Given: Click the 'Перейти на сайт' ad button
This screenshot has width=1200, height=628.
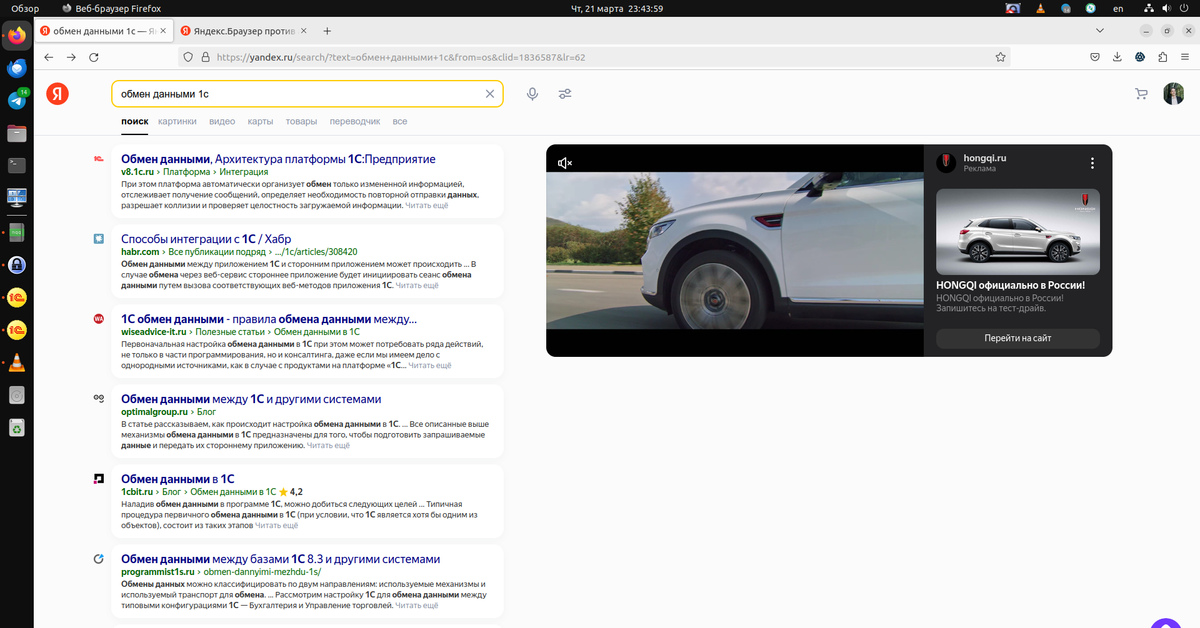Looking at the screenshot, I should coord(1018,338).
